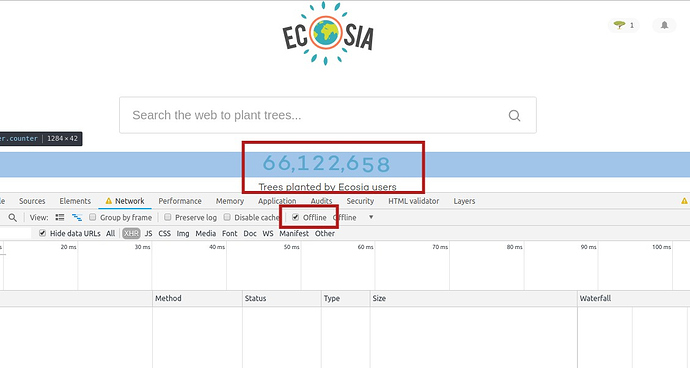
Task: Switch to the Memory tab
Action: [x=230, y=201]
